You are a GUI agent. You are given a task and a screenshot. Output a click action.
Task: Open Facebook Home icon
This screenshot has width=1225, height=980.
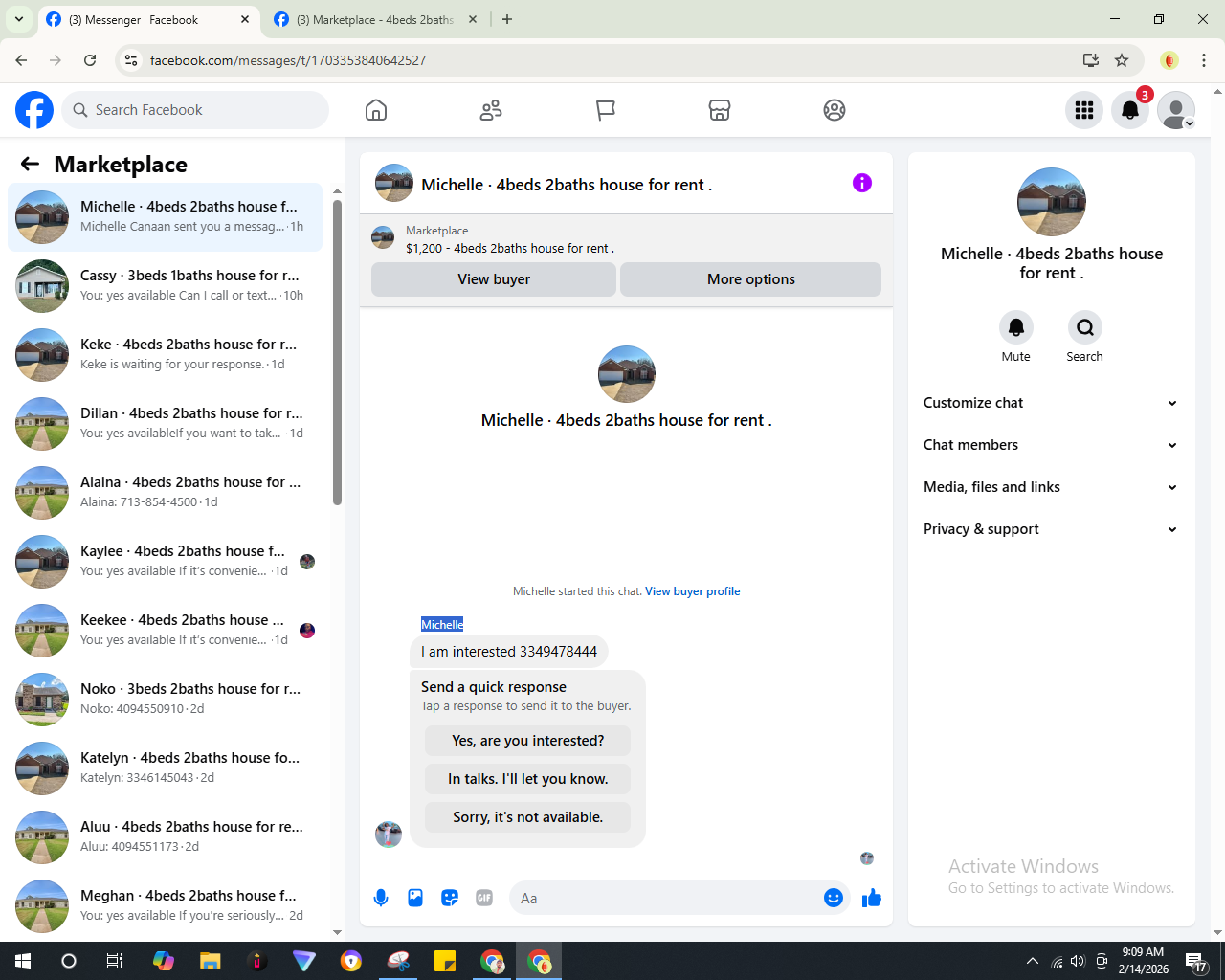tap(376, 110)
